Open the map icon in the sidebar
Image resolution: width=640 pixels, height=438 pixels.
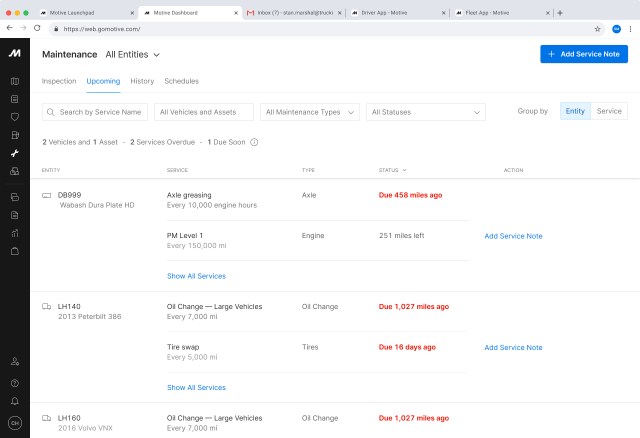(x=14, y=81)
